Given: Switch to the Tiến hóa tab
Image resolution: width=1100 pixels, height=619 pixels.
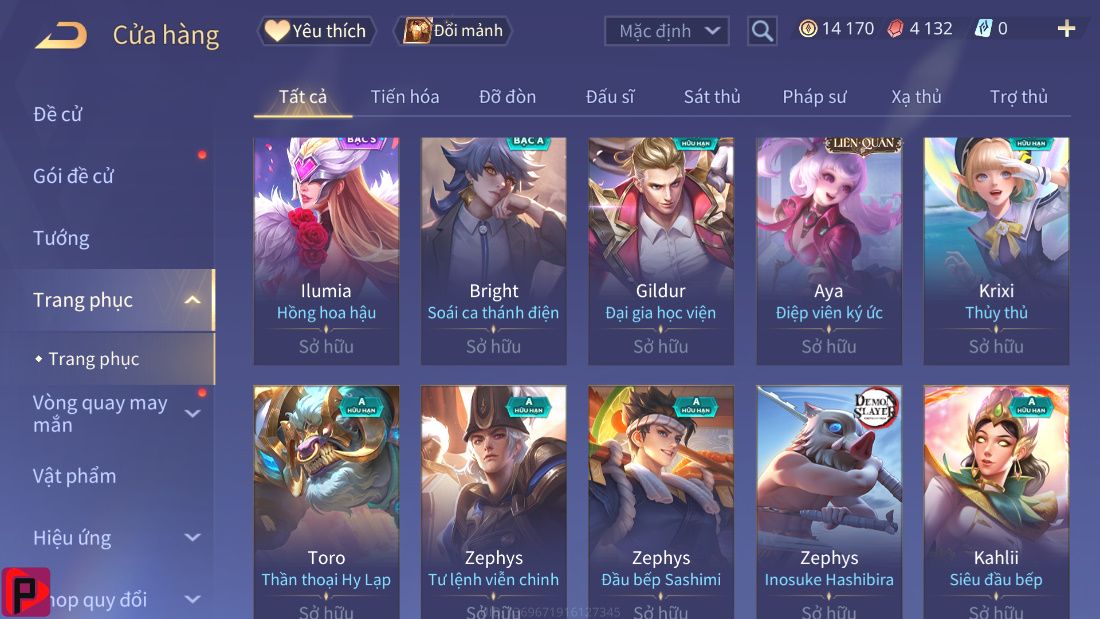Looking at the screenshot, I should 405,97.
